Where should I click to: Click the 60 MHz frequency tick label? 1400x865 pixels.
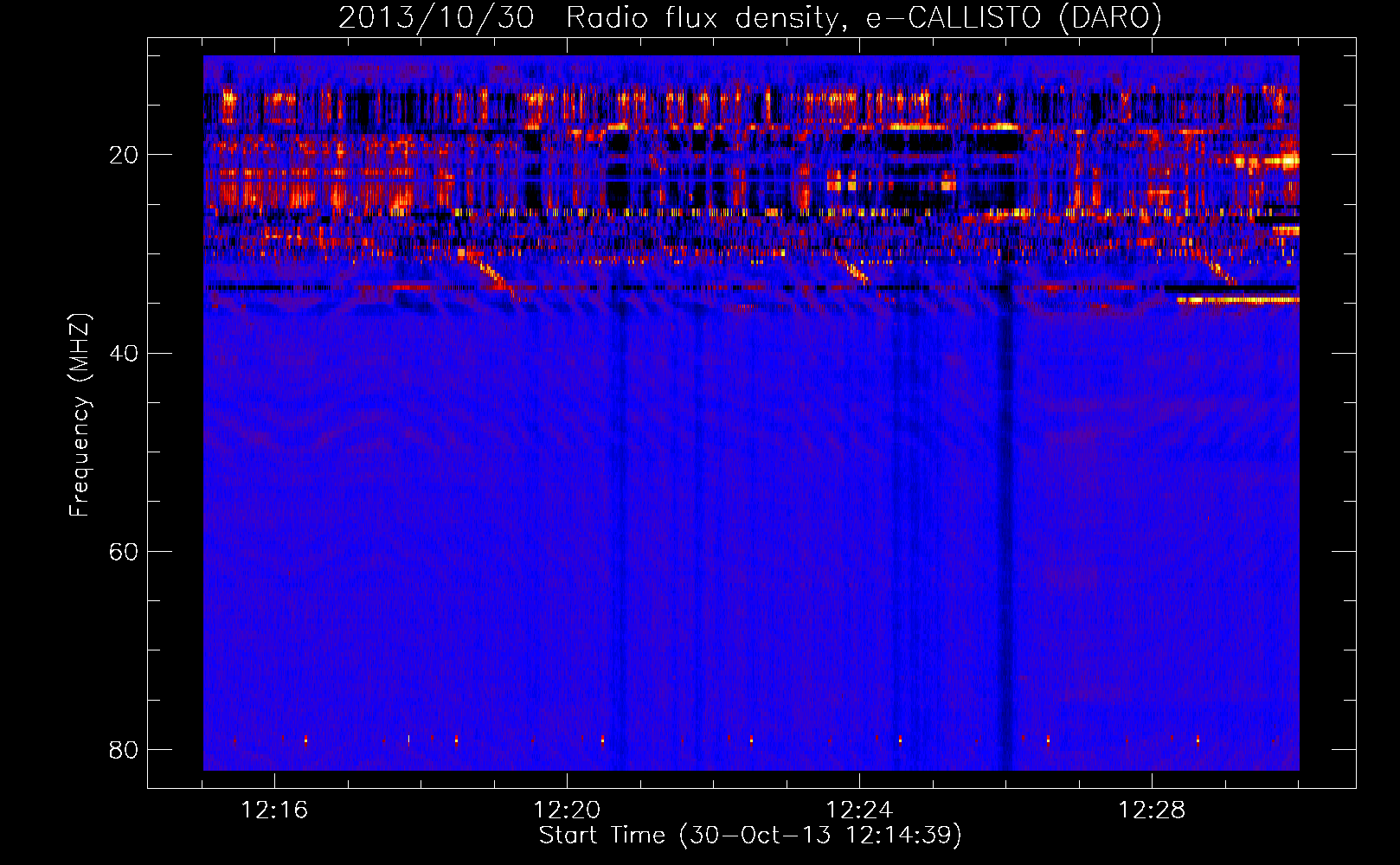tap(124, 552)
